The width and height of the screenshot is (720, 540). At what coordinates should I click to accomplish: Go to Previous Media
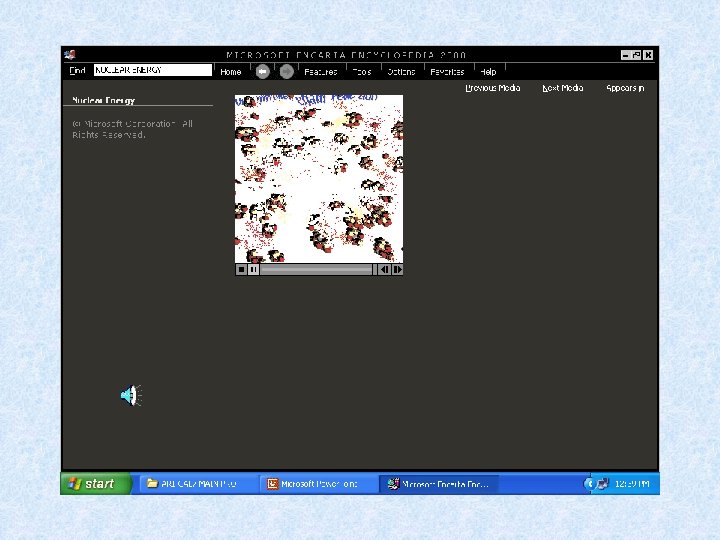click(493, 88)
